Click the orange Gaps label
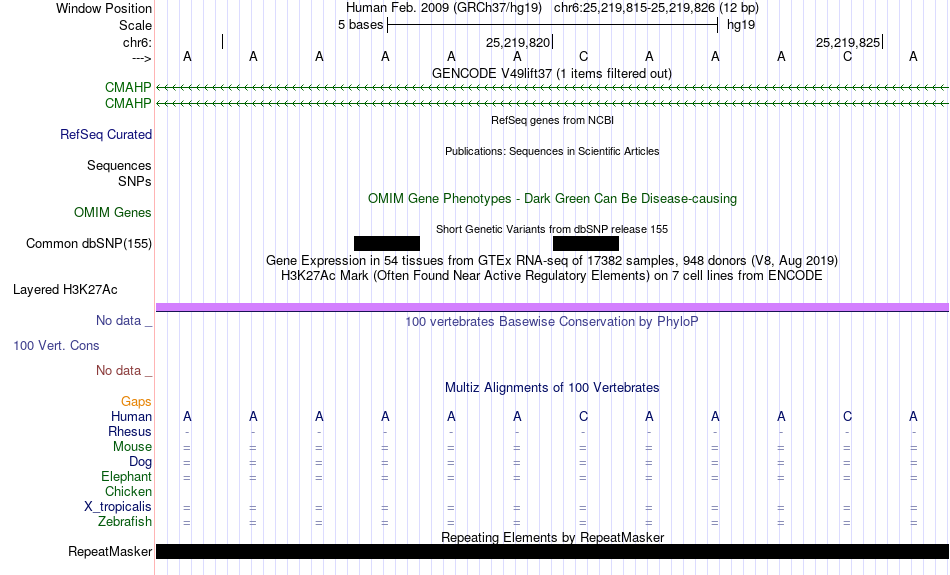 point(136,401)
